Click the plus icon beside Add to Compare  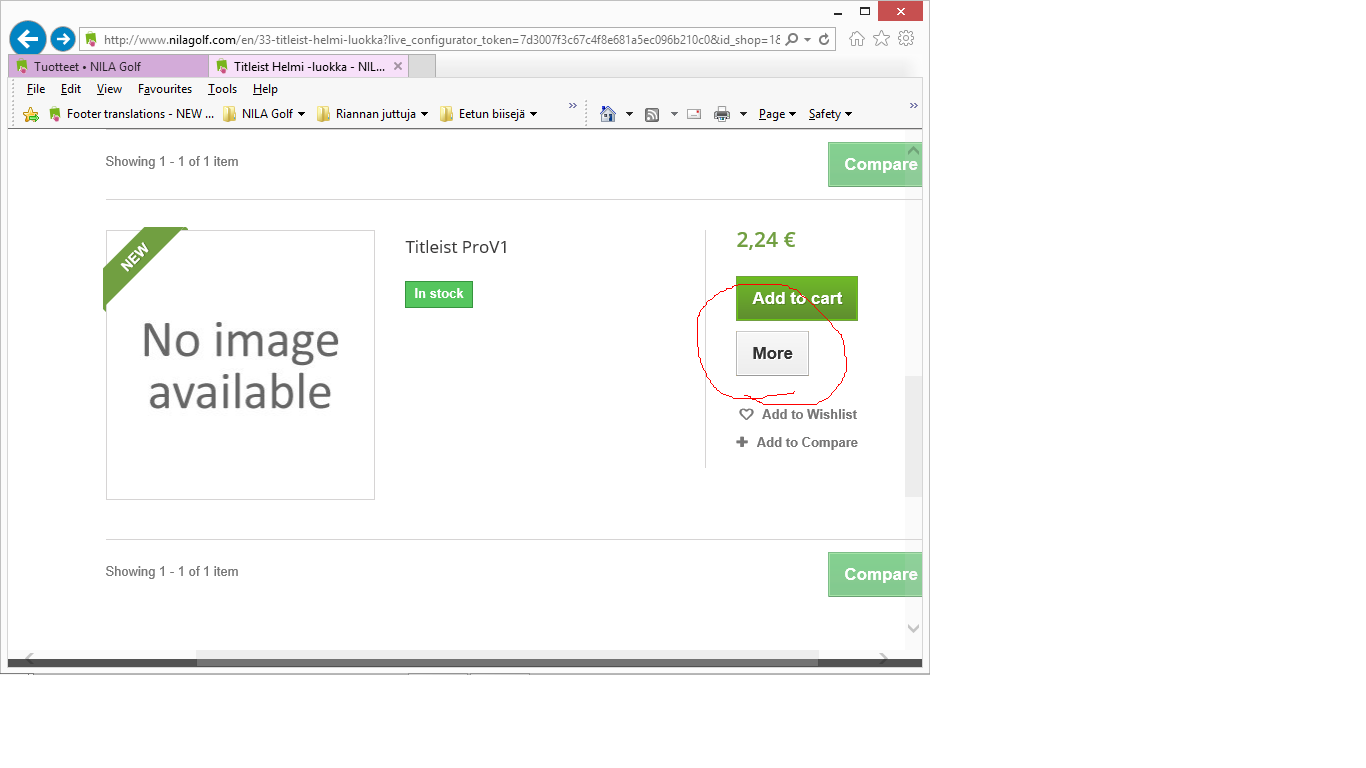tap(742, 442)
